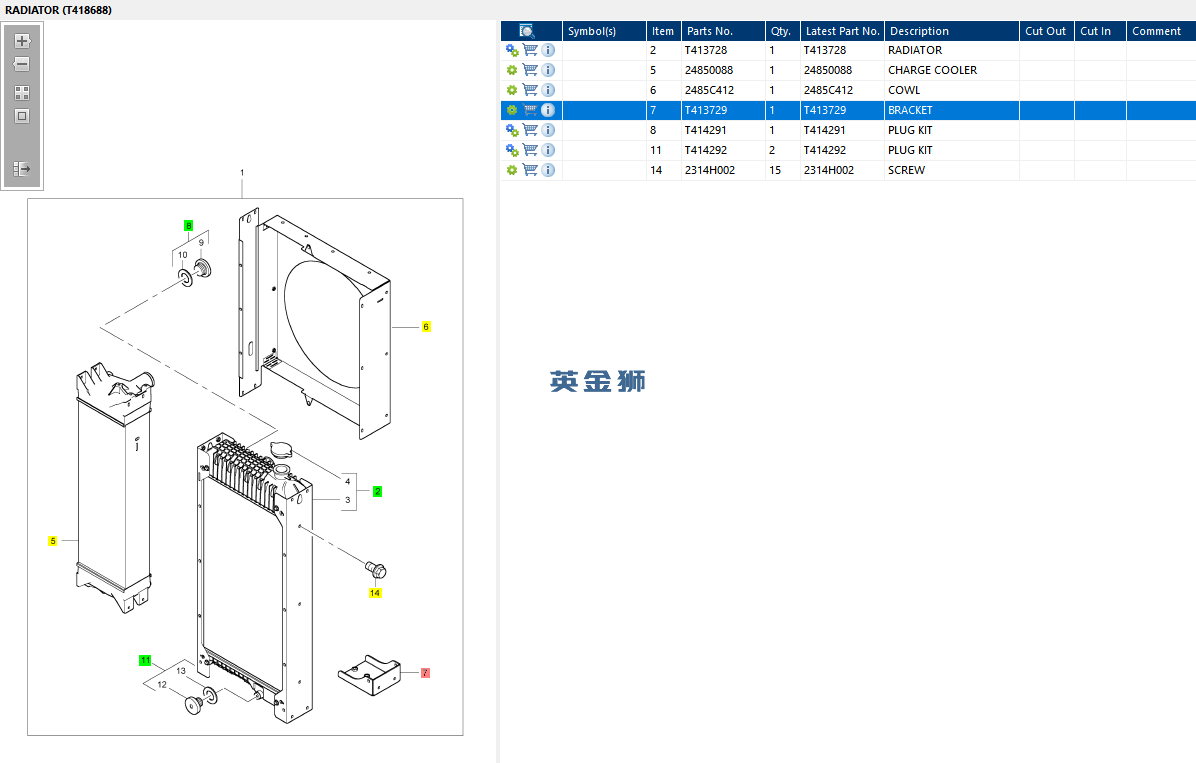The width and height of the screenshot is (1196, 763).
Task: Show info for PLUG KIT T414292
Action: coord(548,150)
